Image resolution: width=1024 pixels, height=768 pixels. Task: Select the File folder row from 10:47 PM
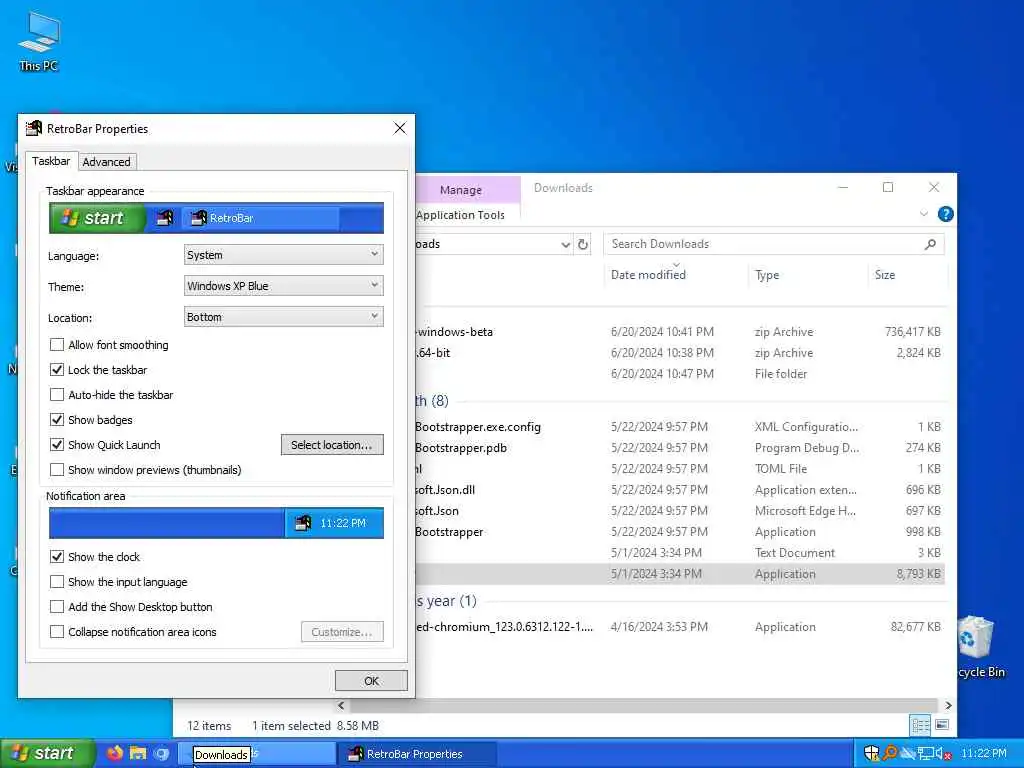(679, 374)
